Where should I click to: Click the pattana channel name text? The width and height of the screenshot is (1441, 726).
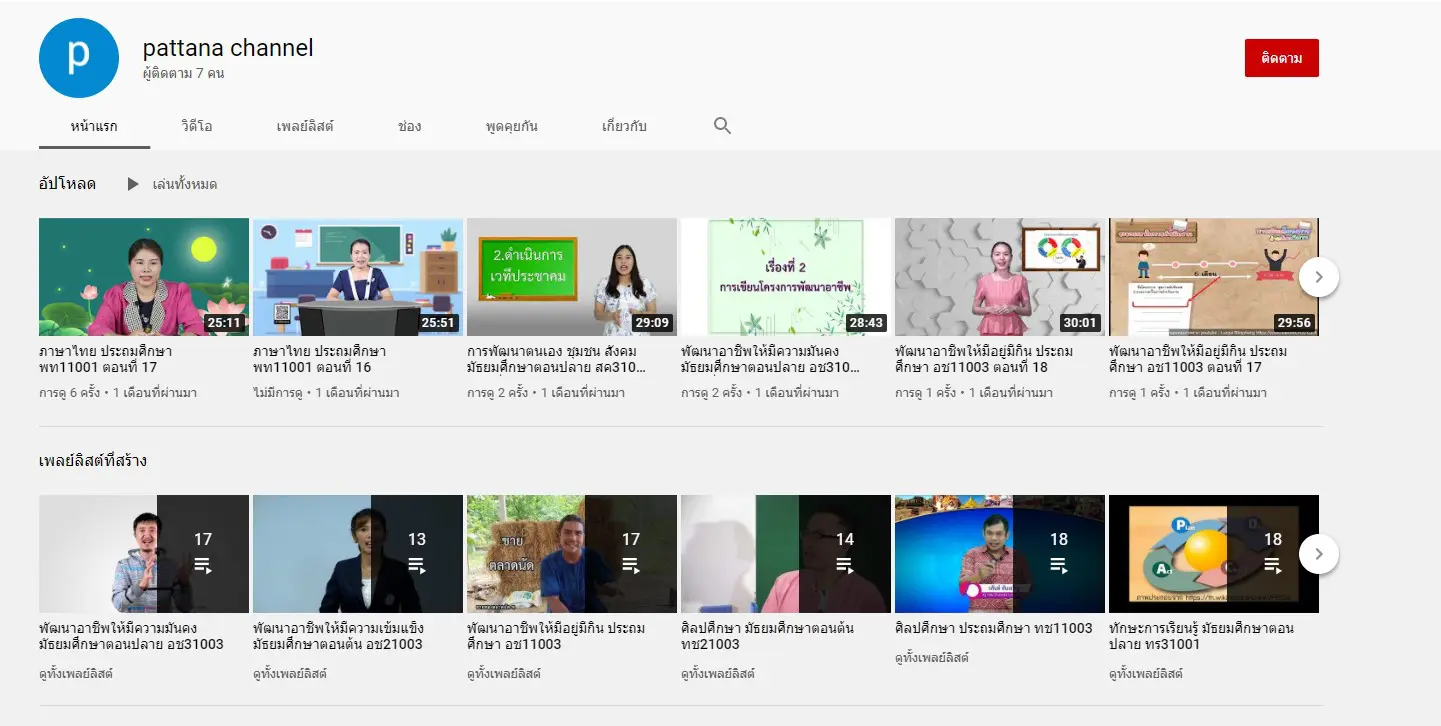pyautogui.click(x=228, y=47)
